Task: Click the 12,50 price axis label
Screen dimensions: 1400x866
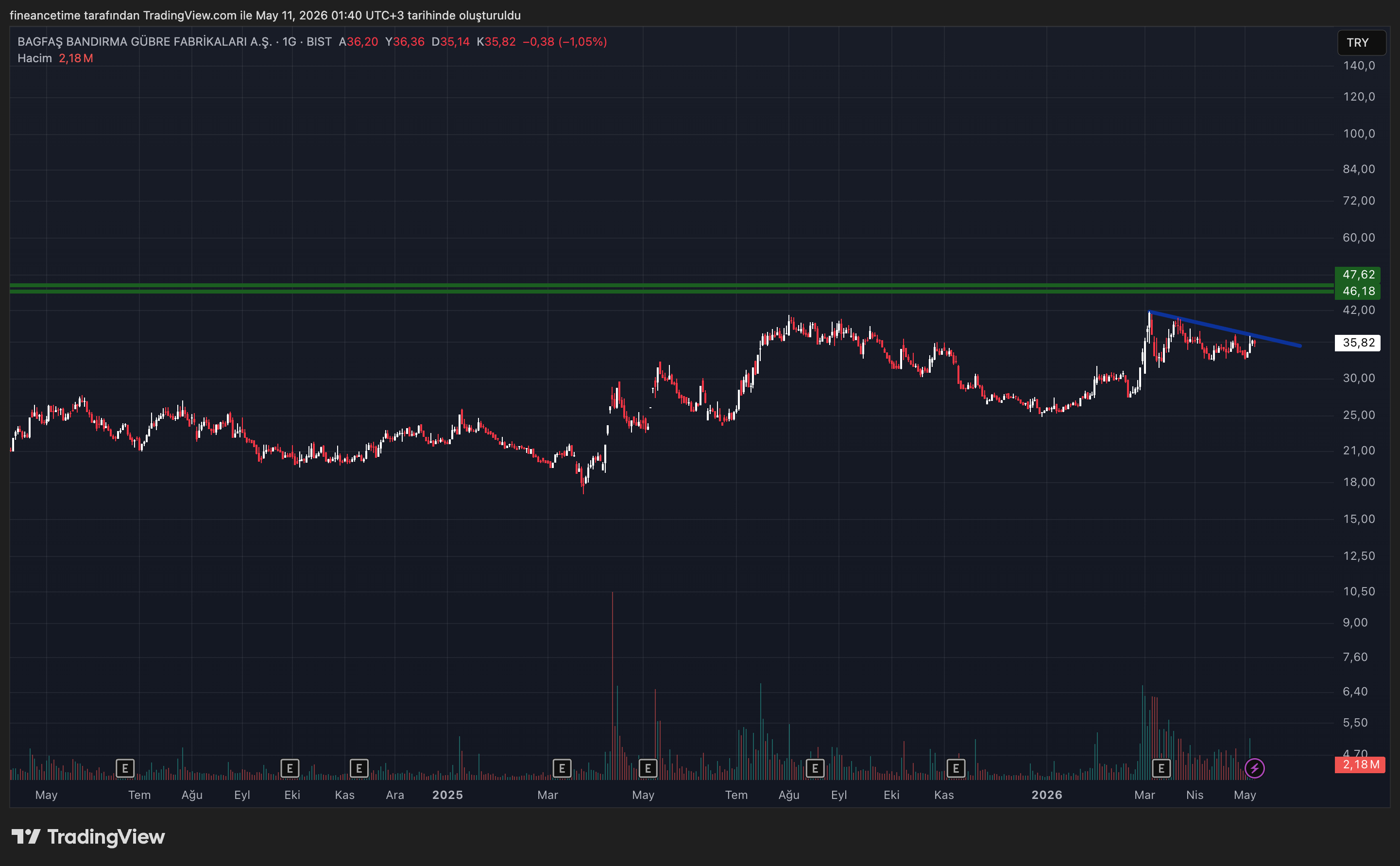Action: tap(1359, 556)
